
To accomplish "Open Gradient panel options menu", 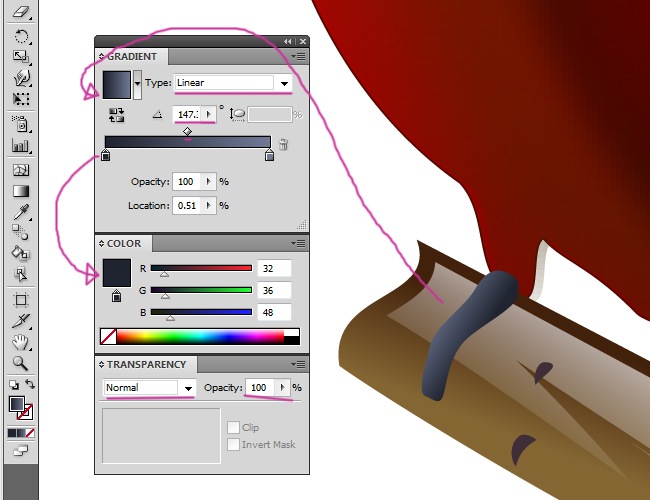I will [298, 56].
